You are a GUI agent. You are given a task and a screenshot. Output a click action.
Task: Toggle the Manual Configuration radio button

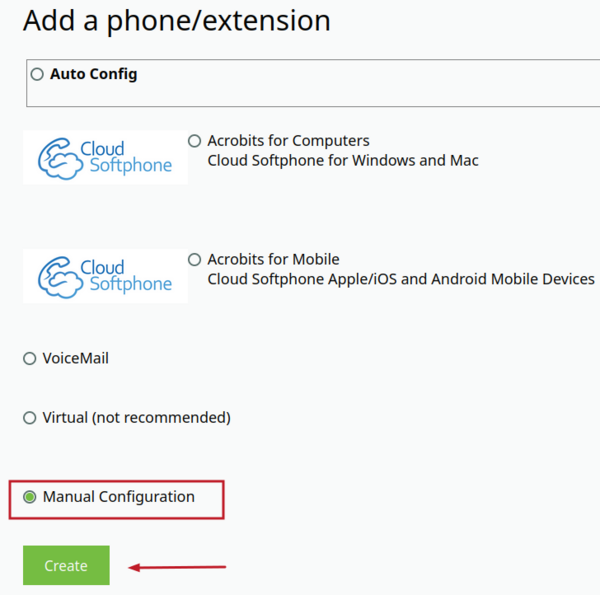tap(30, 497)
